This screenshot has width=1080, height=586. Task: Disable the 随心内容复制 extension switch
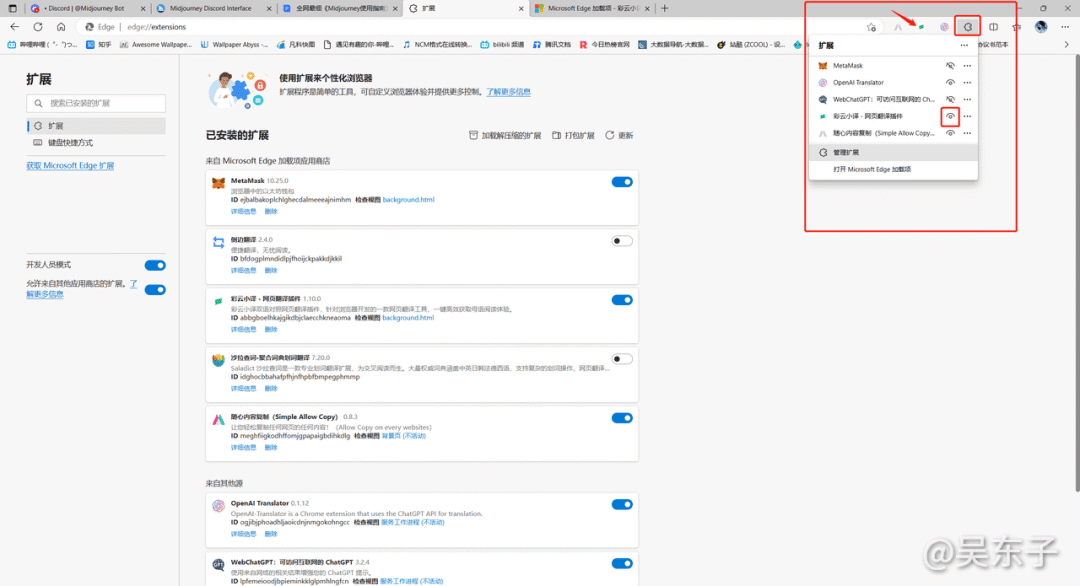pos(622,418)
